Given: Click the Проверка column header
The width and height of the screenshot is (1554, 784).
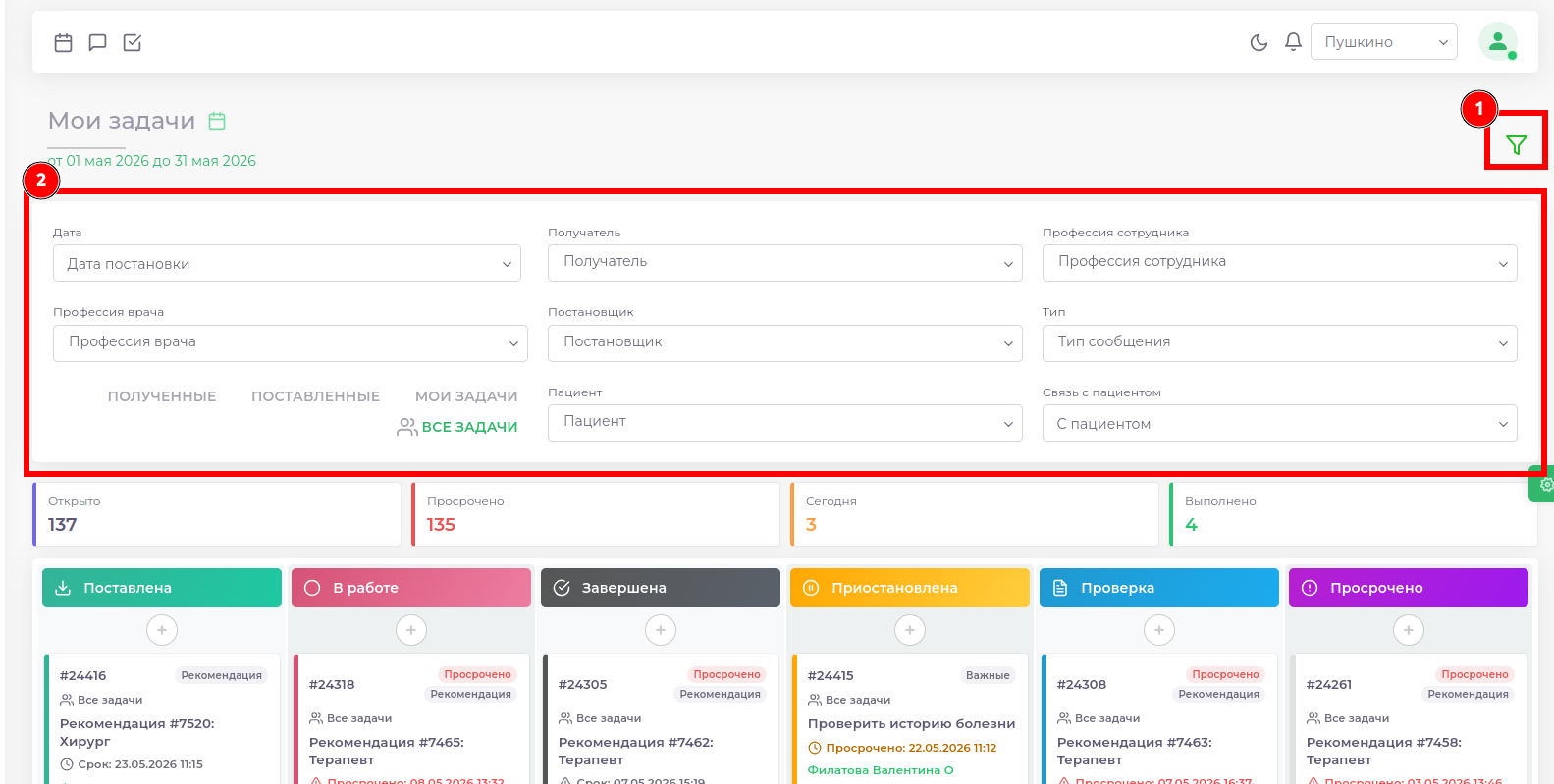Looking at the screenshot, I should [x=1159, y=588].
